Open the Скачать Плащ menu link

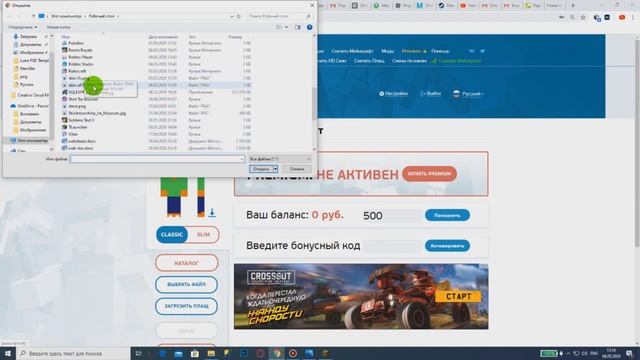click(x=369, y=61)
